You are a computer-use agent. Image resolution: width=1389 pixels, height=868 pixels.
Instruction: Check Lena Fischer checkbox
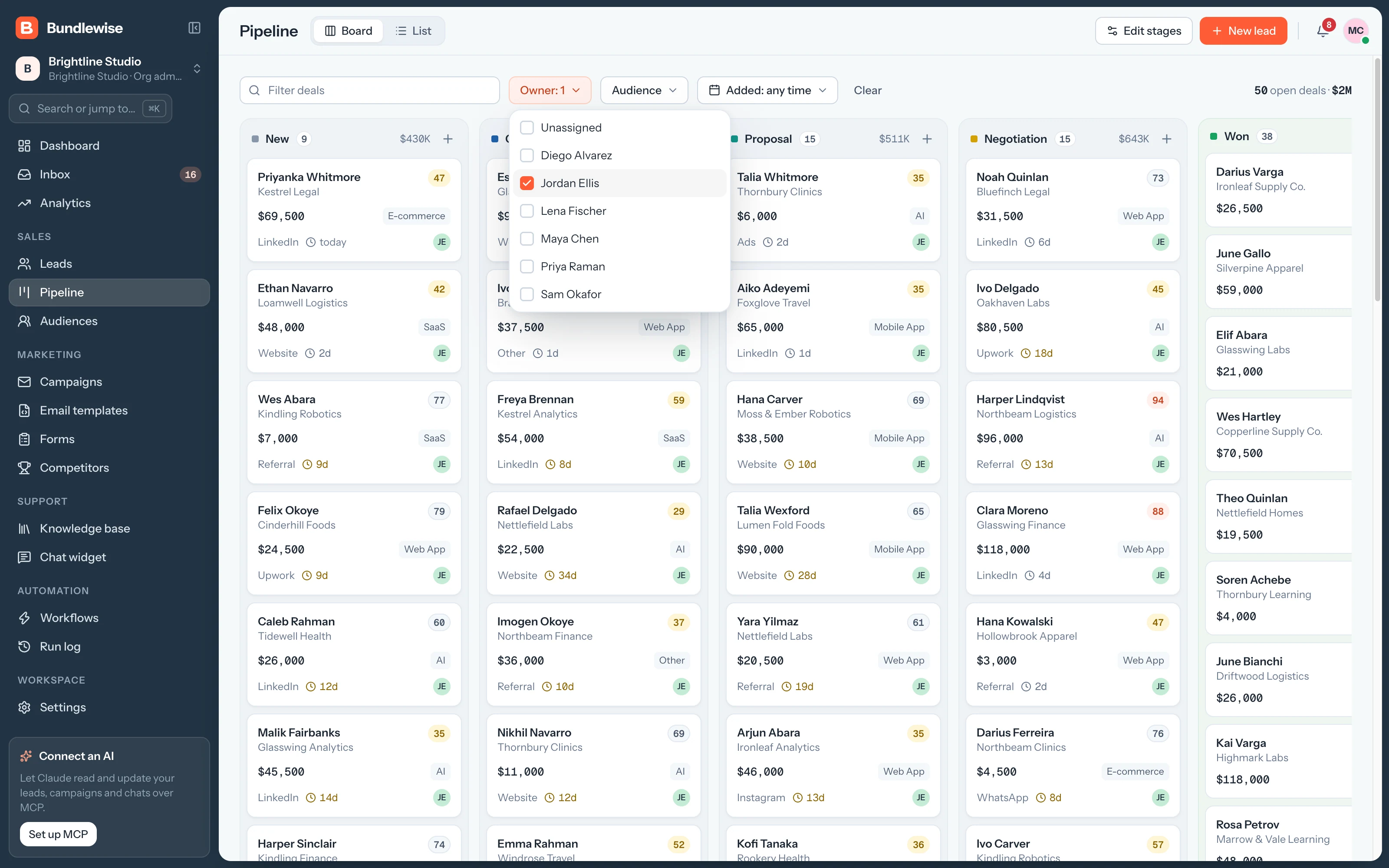tap(527, 210)
